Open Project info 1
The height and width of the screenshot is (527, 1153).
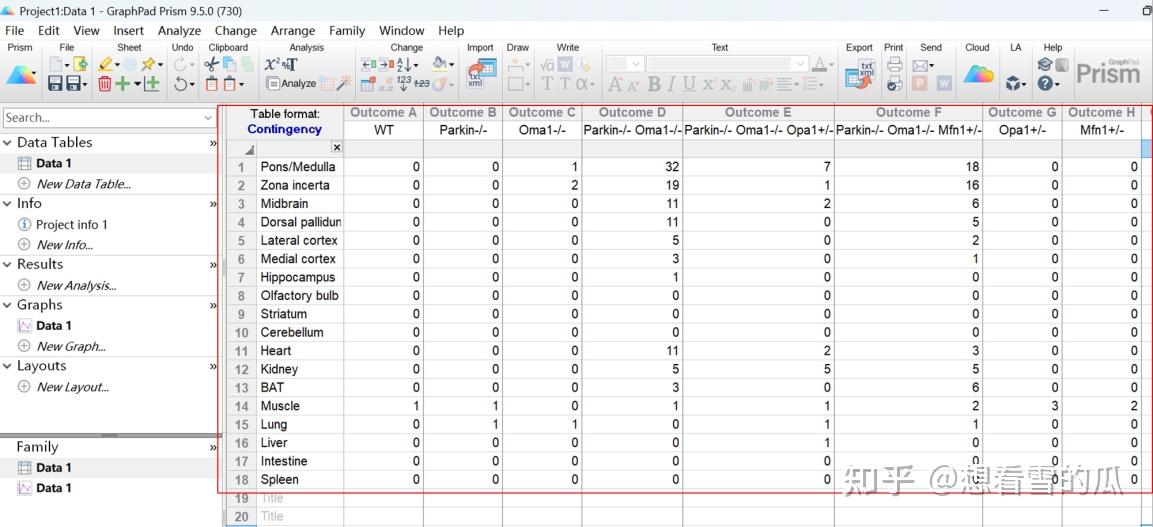tap(71, 224)
